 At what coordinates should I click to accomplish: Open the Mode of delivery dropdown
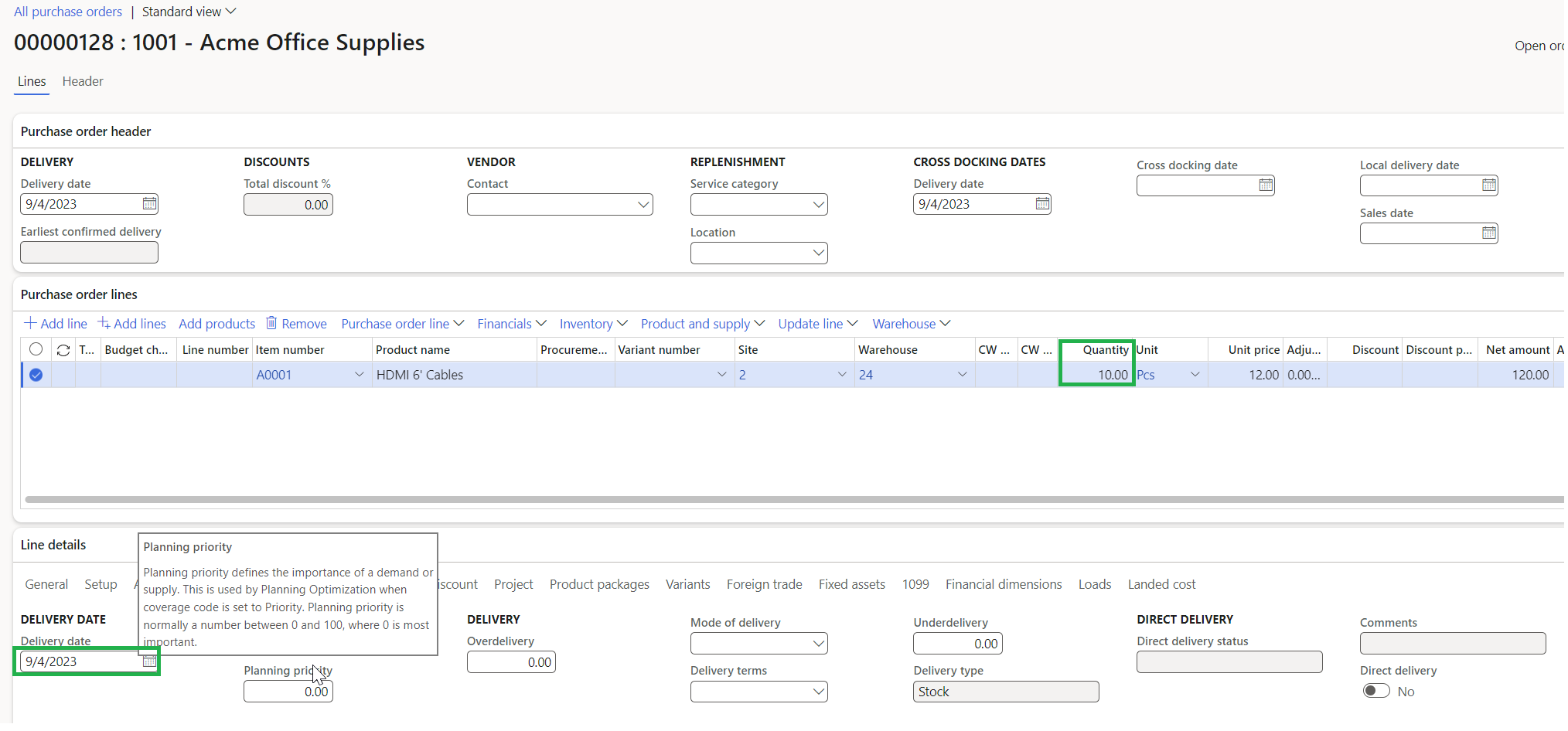[818, 643]
